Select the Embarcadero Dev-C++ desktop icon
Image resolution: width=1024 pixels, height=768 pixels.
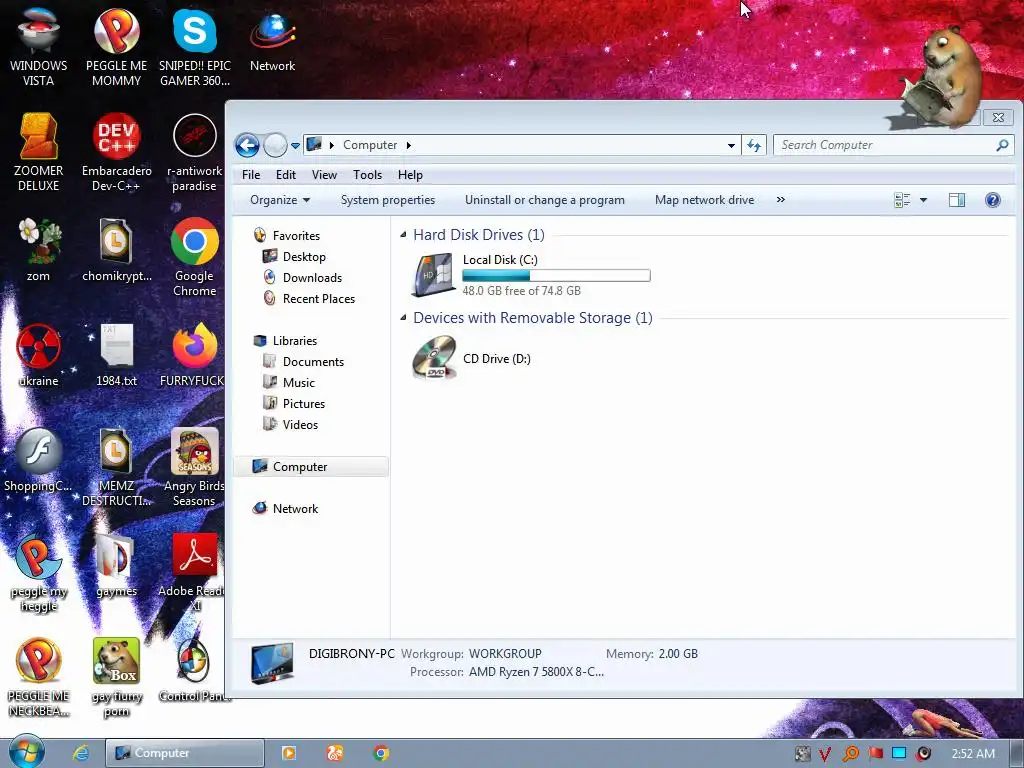116,152
